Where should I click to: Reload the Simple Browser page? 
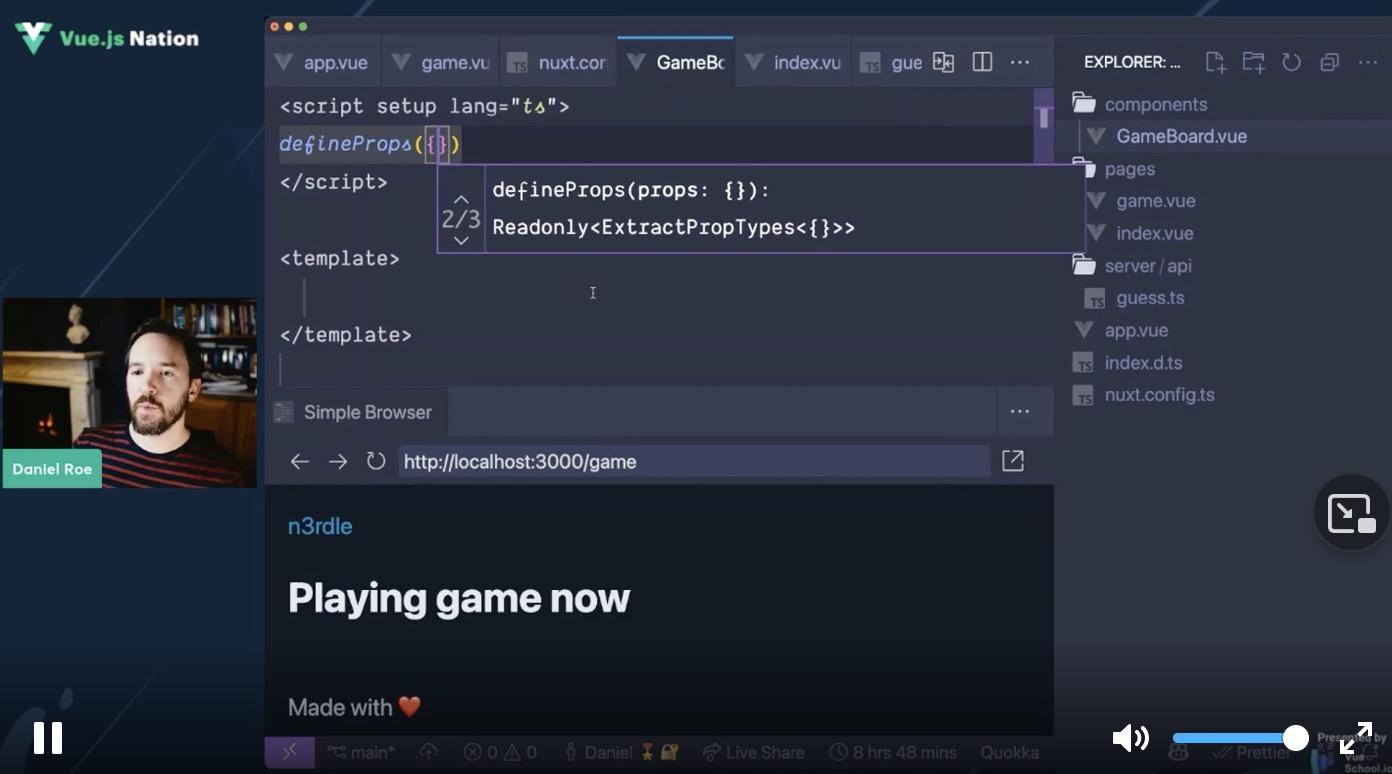(376, 461)
